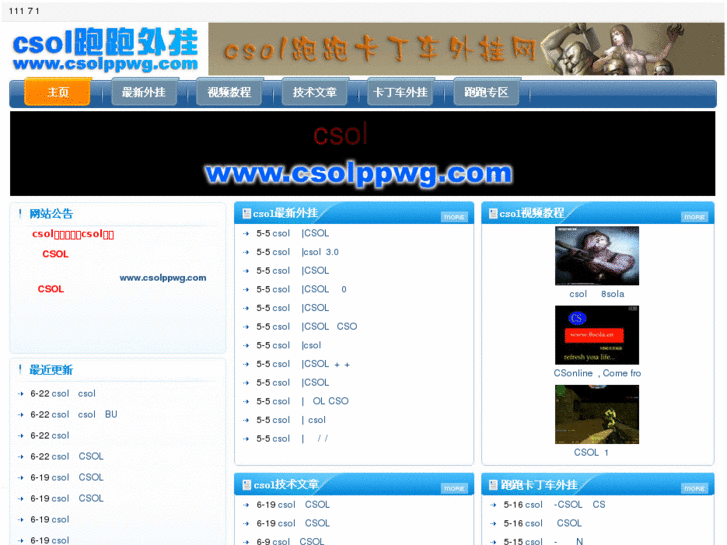This screenshot has height=545, width=727.
Task: Click the csol视频教程 panel title
Action: tap(532, 213)
